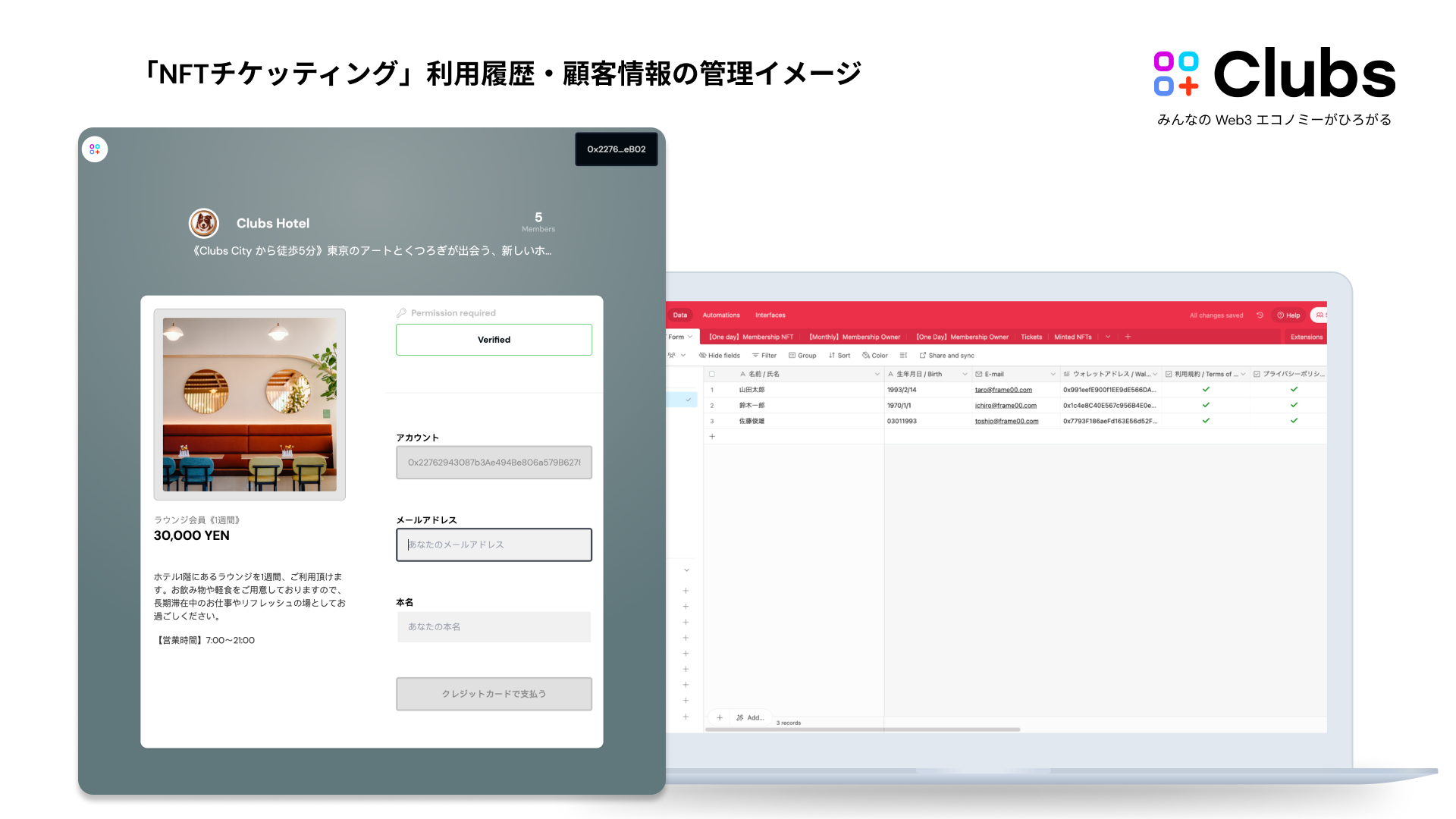Toggle privacy policy checkbox for 鈴木一郎
The height and width of the screenshot is (819, 1456).
[x=1294, y=405]
